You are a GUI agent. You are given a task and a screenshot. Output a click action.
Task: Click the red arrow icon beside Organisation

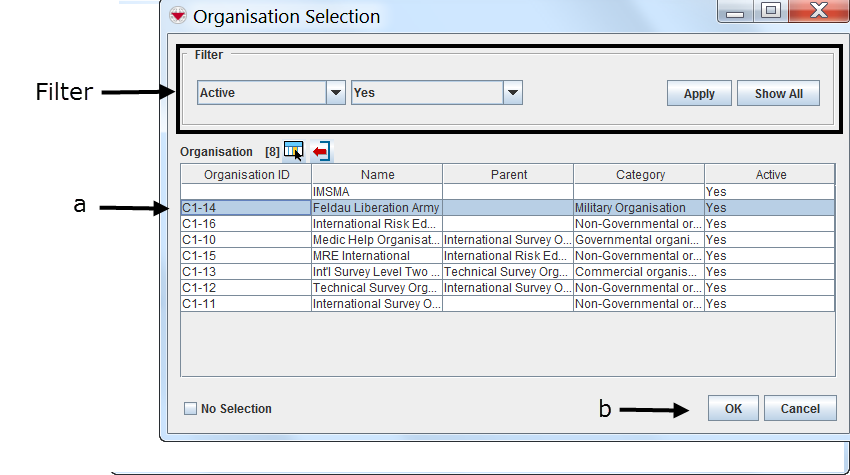pos(321,151)
